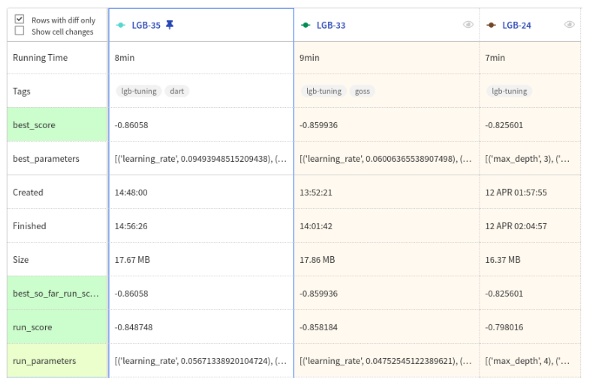Viewport: 604px width, 390px height.
Task: Click the brown marker icon beside LGB-24
Action: pyautogui.click(x=491, y=25)
